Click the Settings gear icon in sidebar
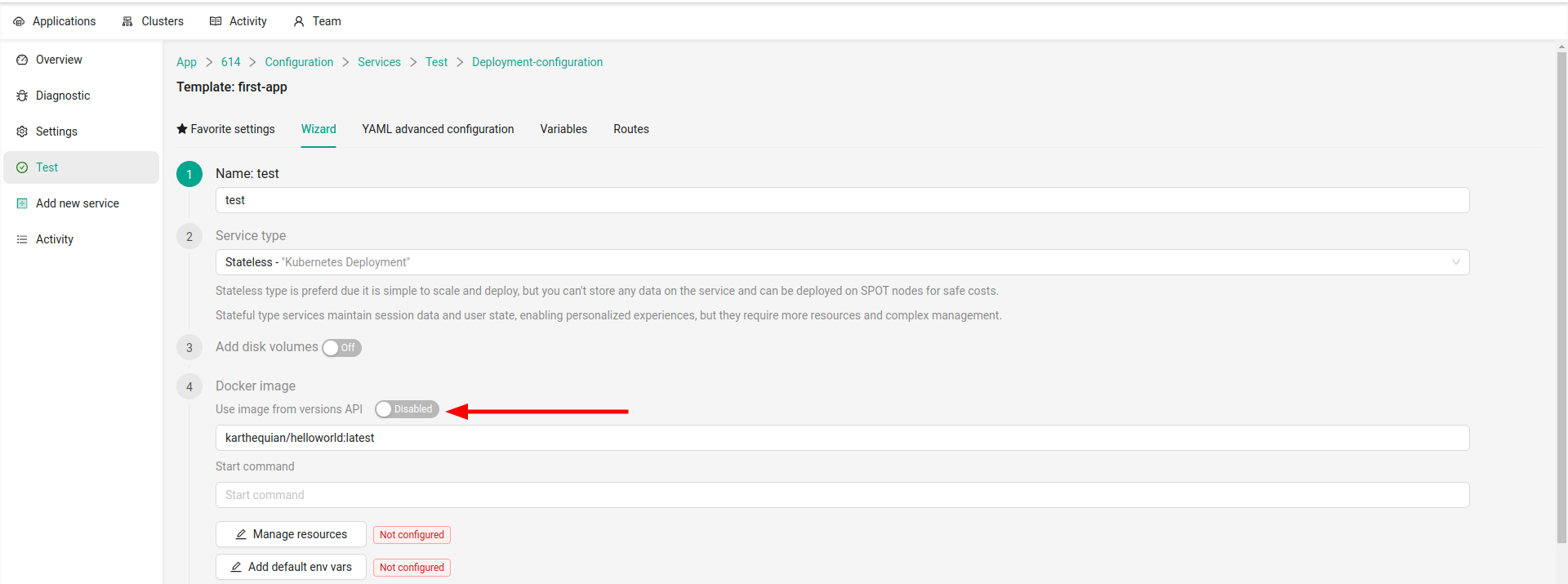1568x584 pixels. click(x=22, y=132)
